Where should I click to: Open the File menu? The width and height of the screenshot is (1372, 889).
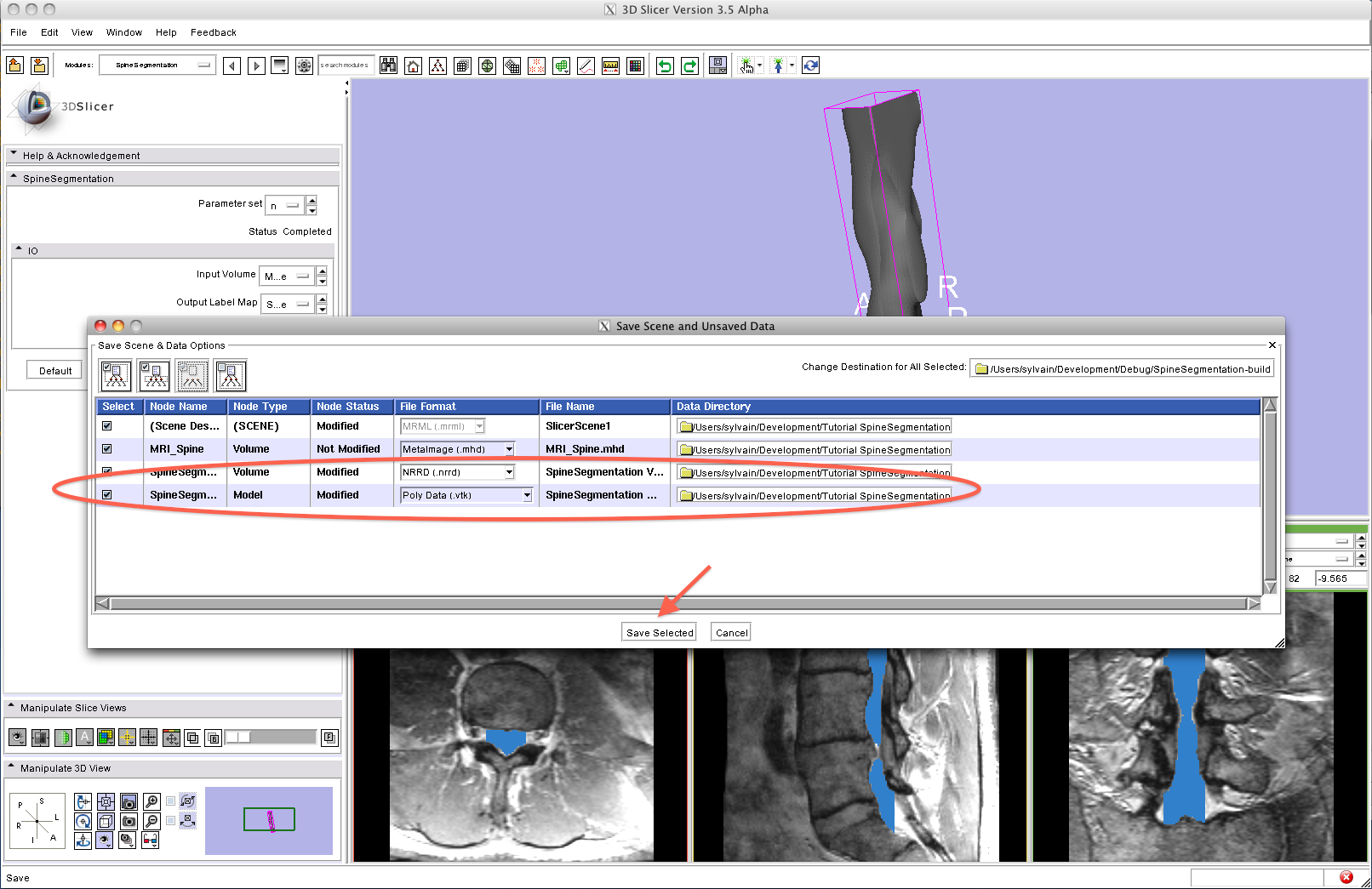(x=19, y=32)
